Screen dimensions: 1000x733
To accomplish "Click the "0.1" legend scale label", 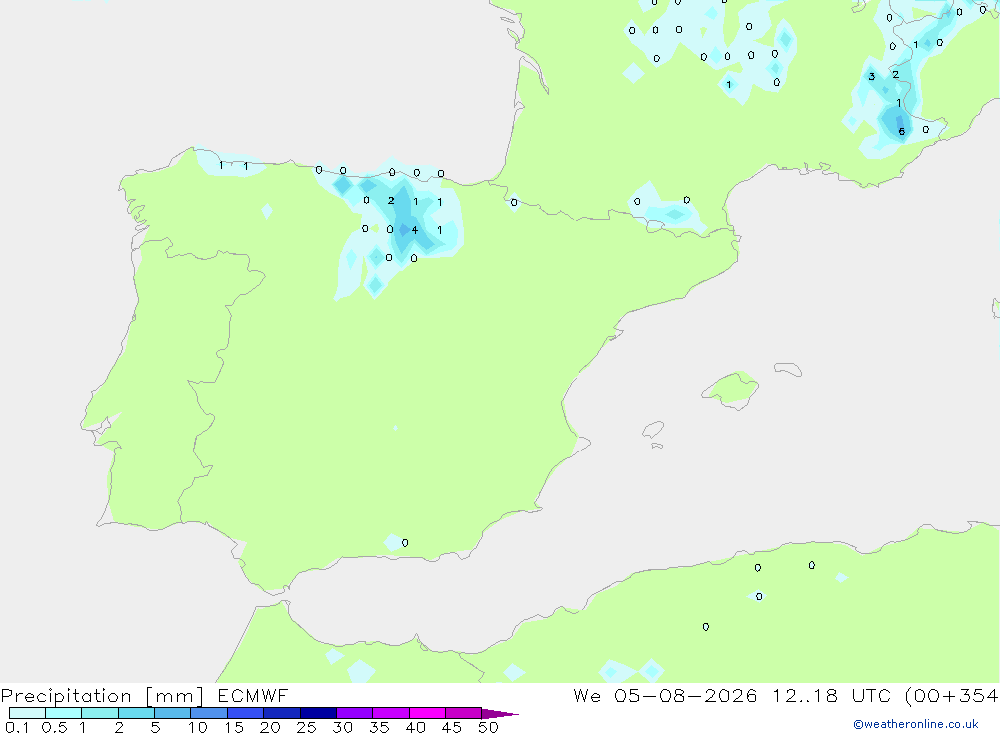I will 17,727.
